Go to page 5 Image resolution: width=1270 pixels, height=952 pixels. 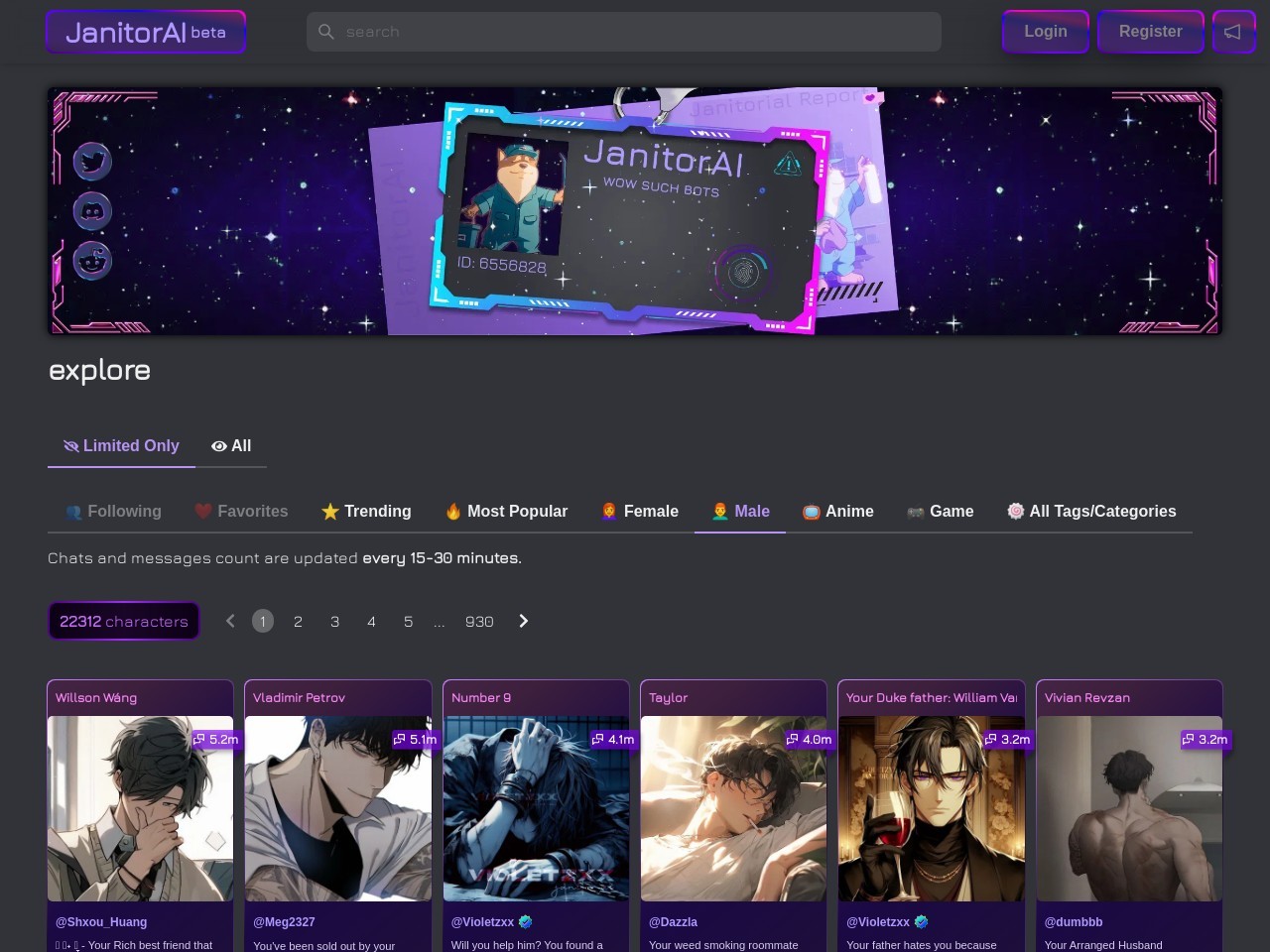[x=408, y=621]
